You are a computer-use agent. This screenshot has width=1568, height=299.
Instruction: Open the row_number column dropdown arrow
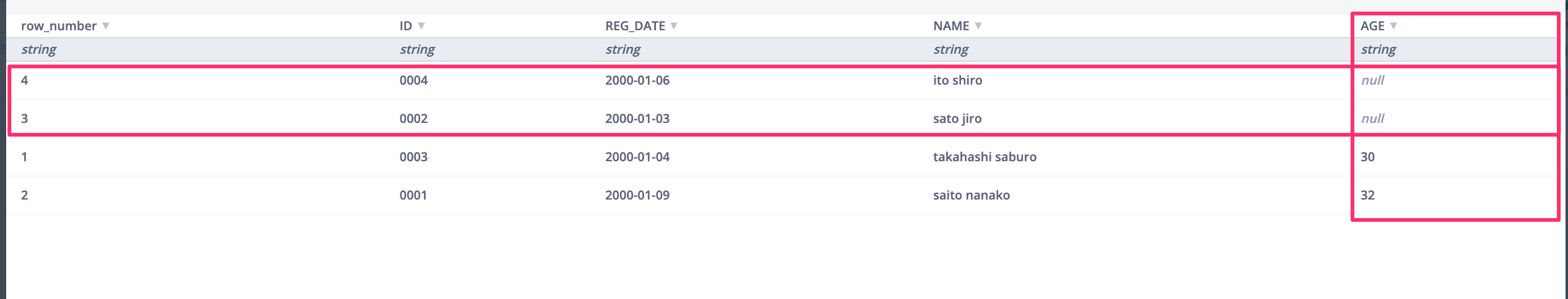(x=106, y=26)
